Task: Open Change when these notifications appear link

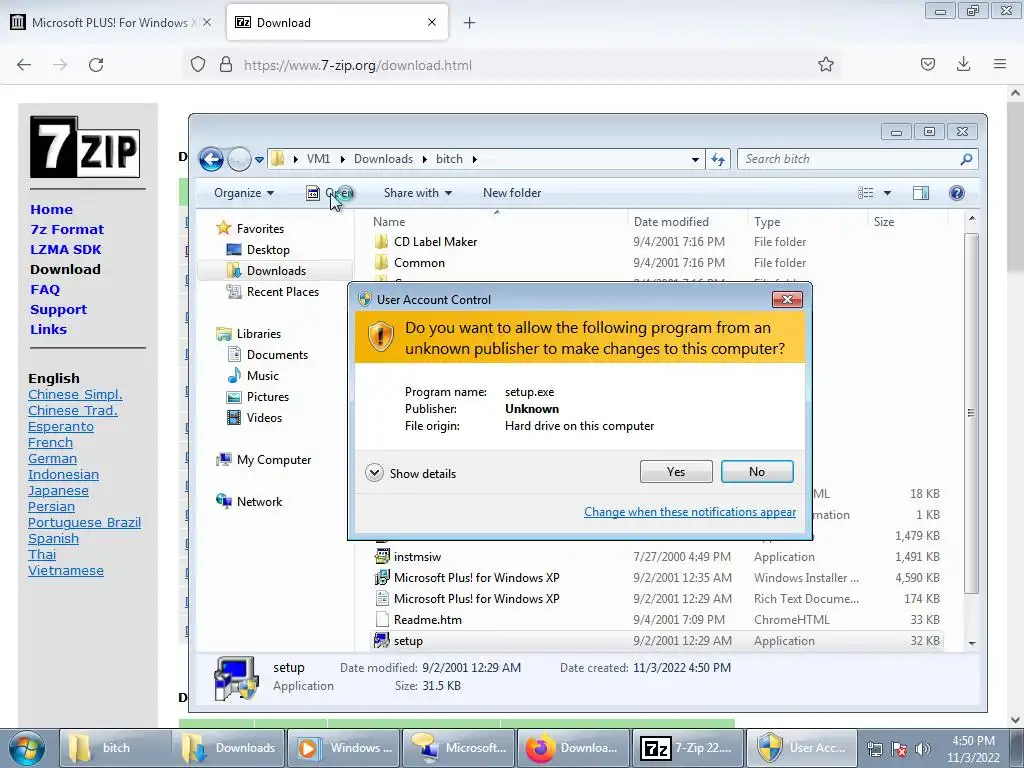Action: pos(690,512)
